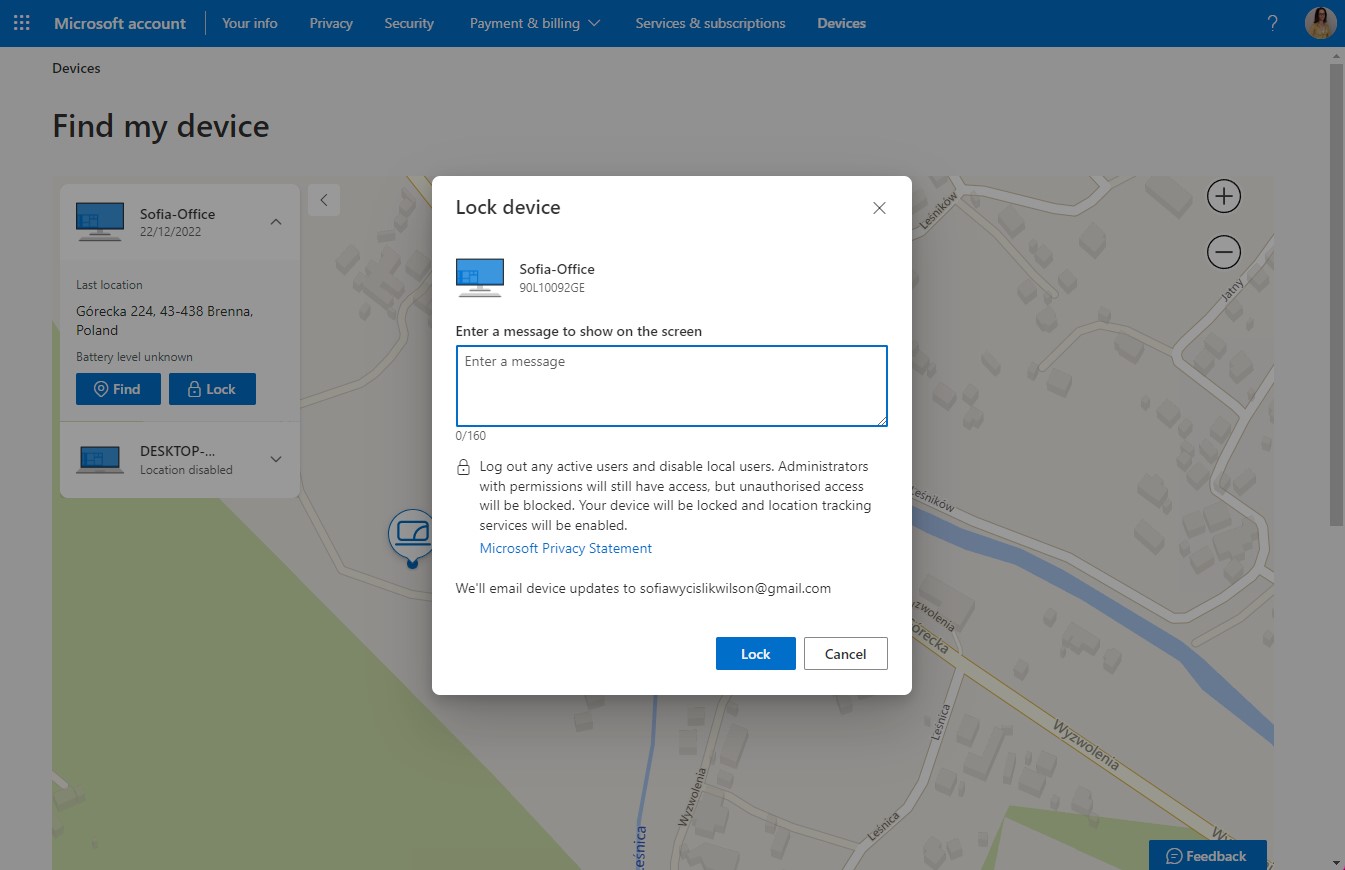1345x870 pixels.
Task: Collapse the device side panel arrow
Action: [x=324, y=200]
